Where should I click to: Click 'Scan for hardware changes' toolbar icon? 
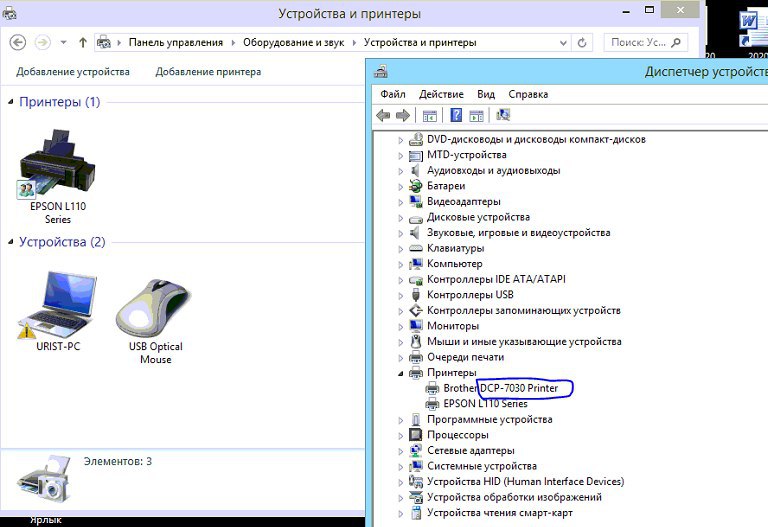pos(503,115)
